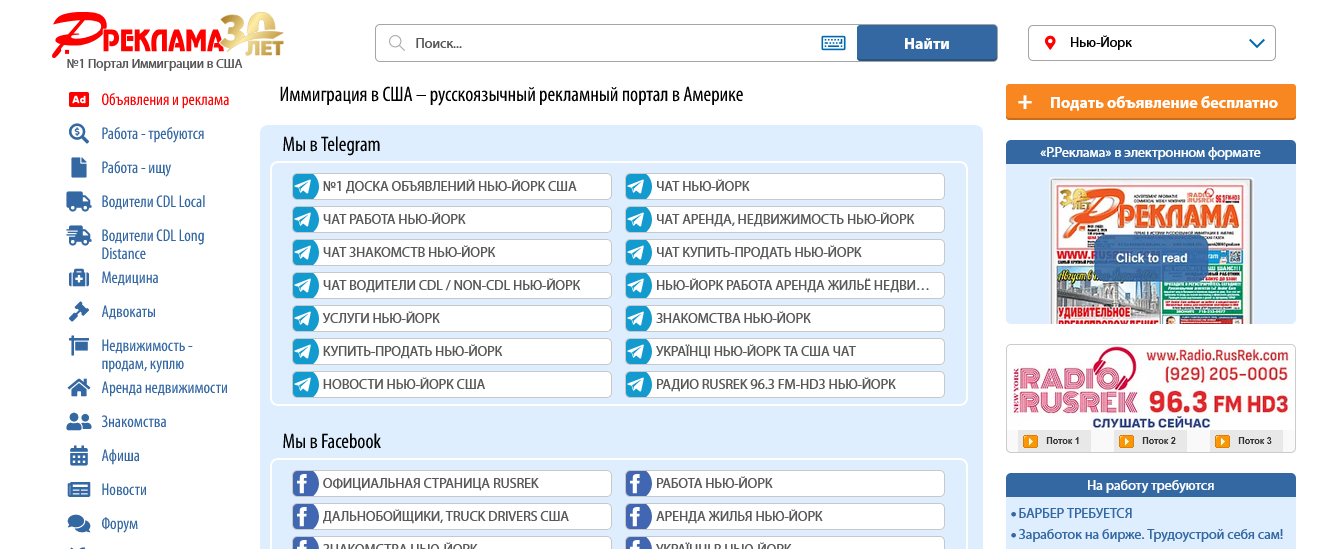Click the people icon next to Знакомства

pyautogui.click(x=79, y=422)
